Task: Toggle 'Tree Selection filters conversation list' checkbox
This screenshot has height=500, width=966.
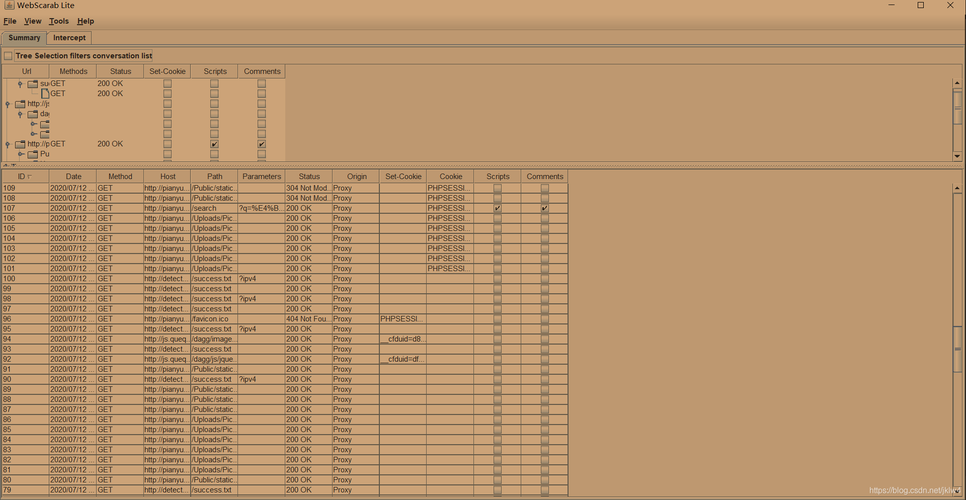Action: coord(8,56)
